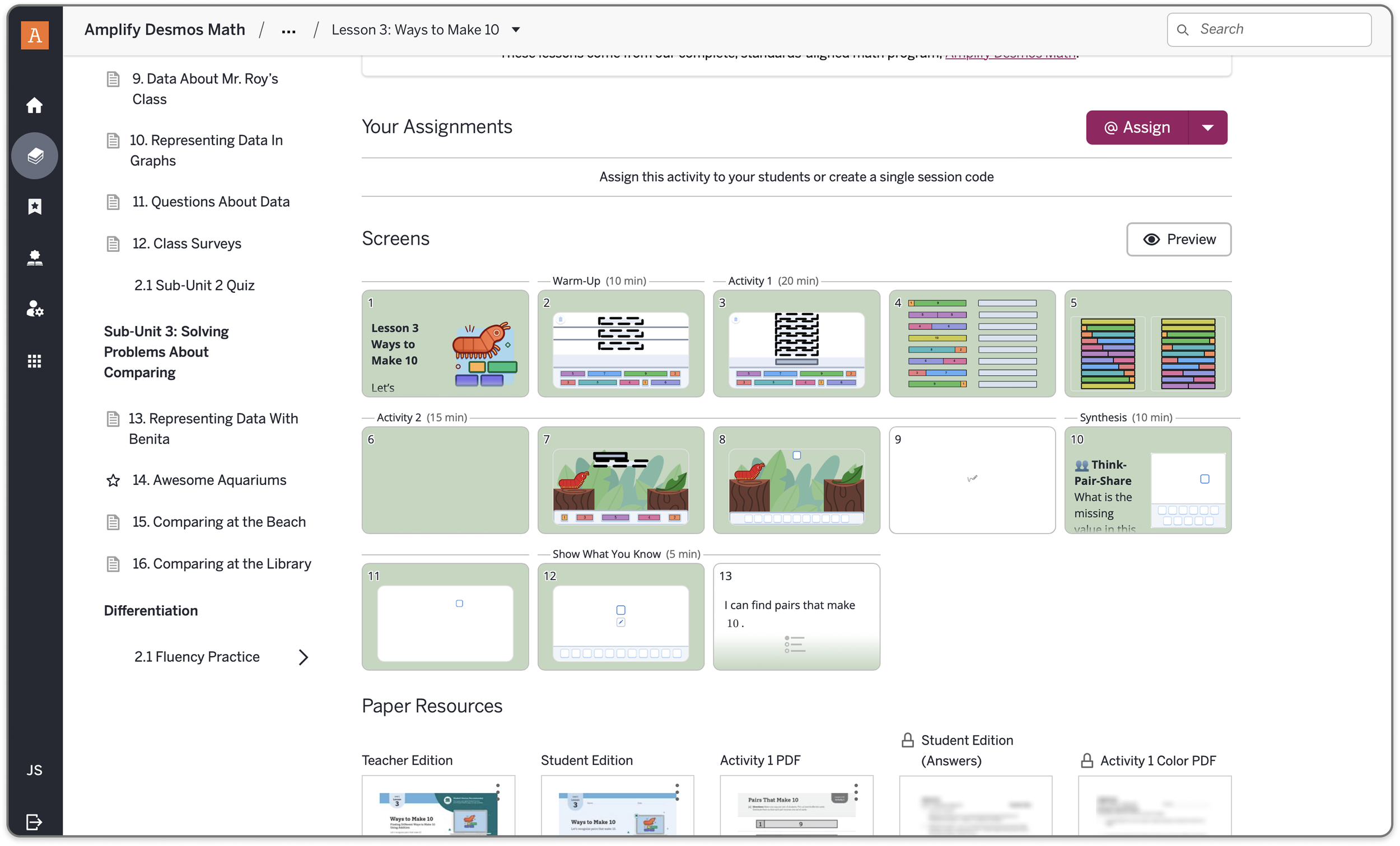This screenshot has width=1400, height=846.
Task: Click document icon beside Class Surveys
Action: tap(113, 244)
